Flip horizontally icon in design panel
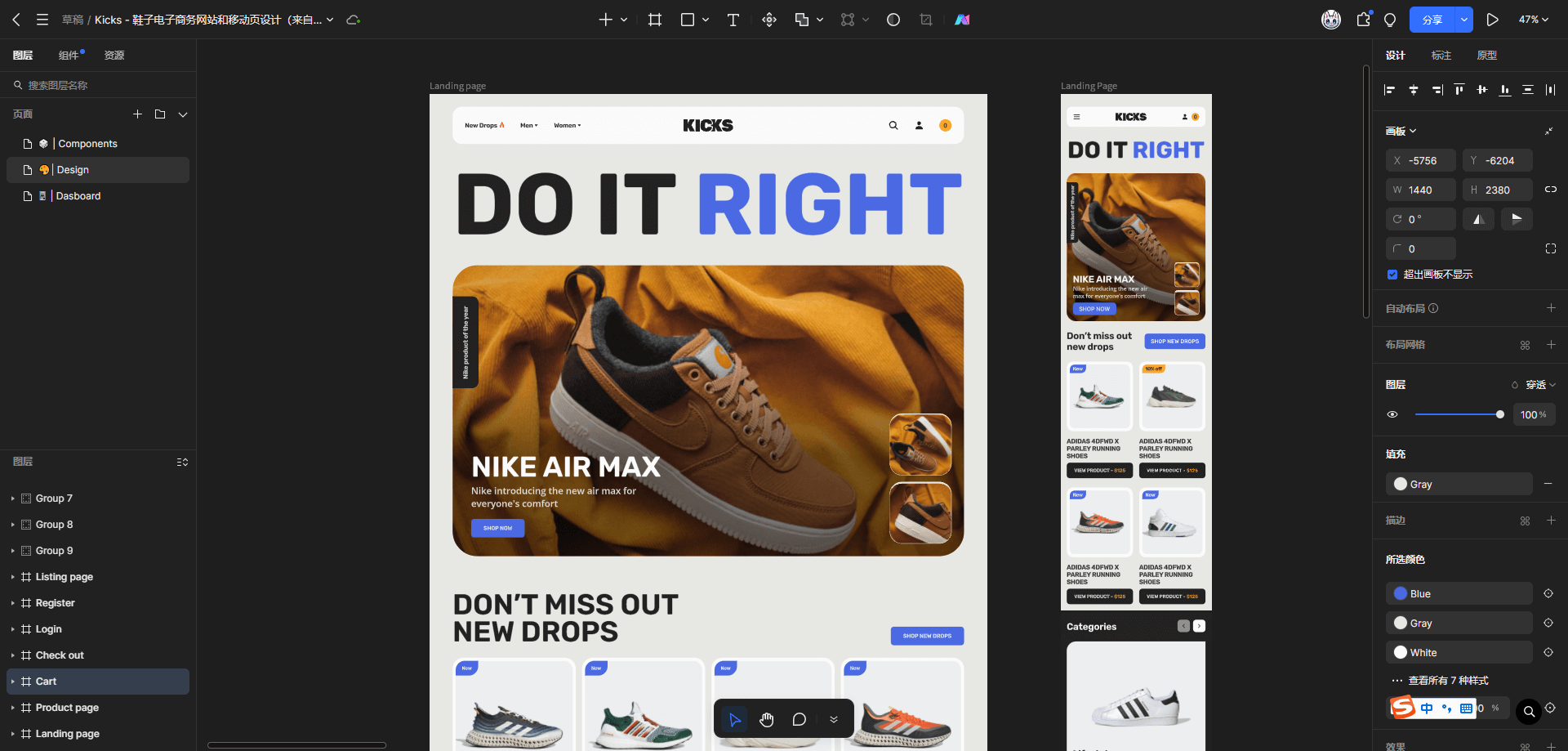This screenshot has width=1568, height=751. (1479, 219)
